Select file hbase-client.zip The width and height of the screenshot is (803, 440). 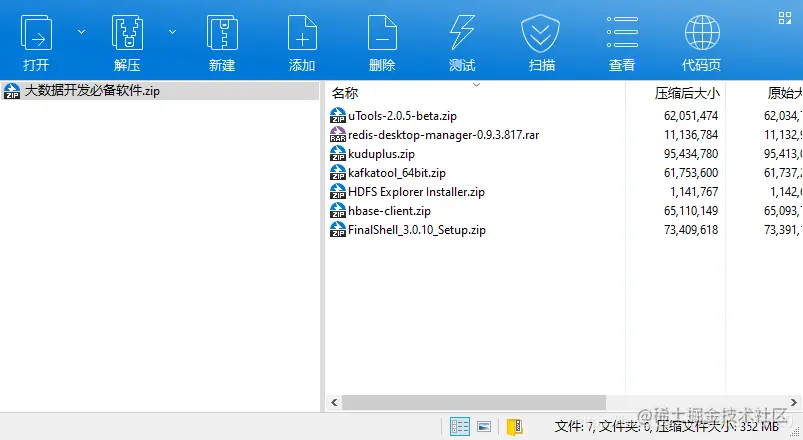(x=389, y=211)
